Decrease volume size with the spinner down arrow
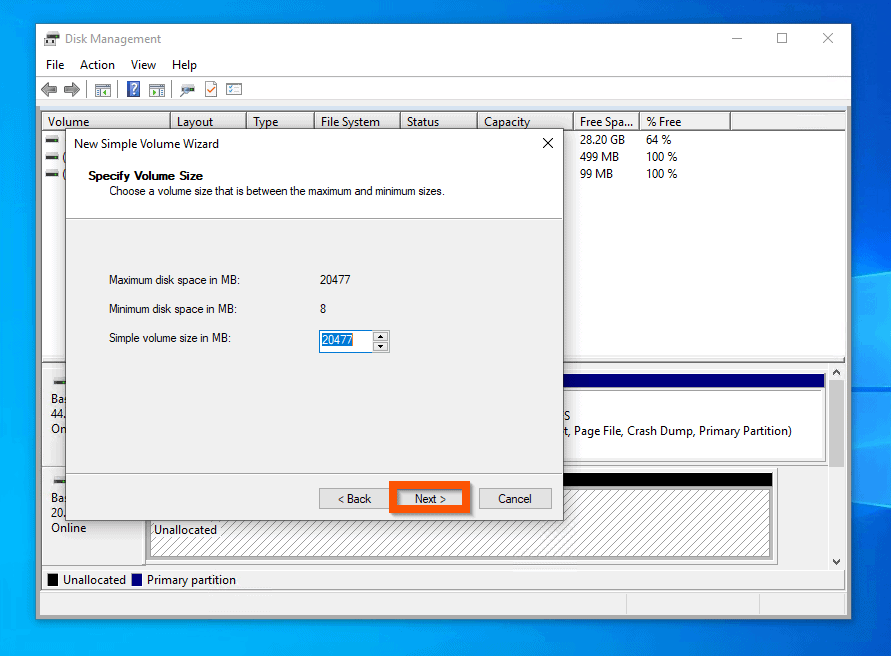891x656 pixels. (x=381, y=345)
